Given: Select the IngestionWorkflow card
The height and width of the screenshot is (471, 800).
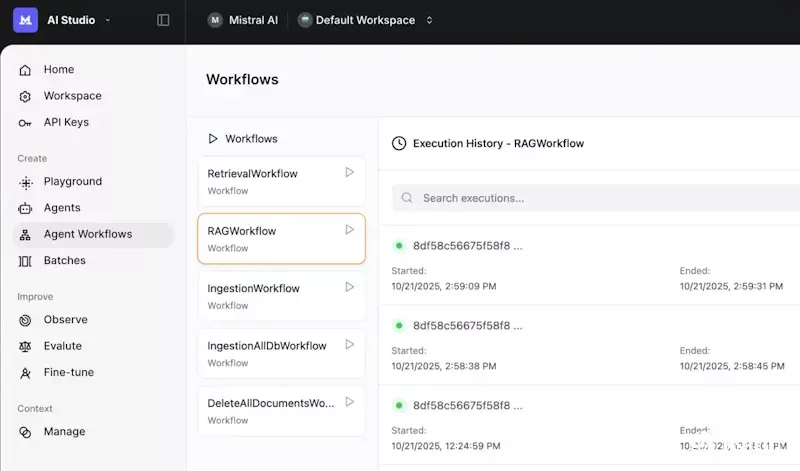Looking at the screenshot, I should point(270,296).
